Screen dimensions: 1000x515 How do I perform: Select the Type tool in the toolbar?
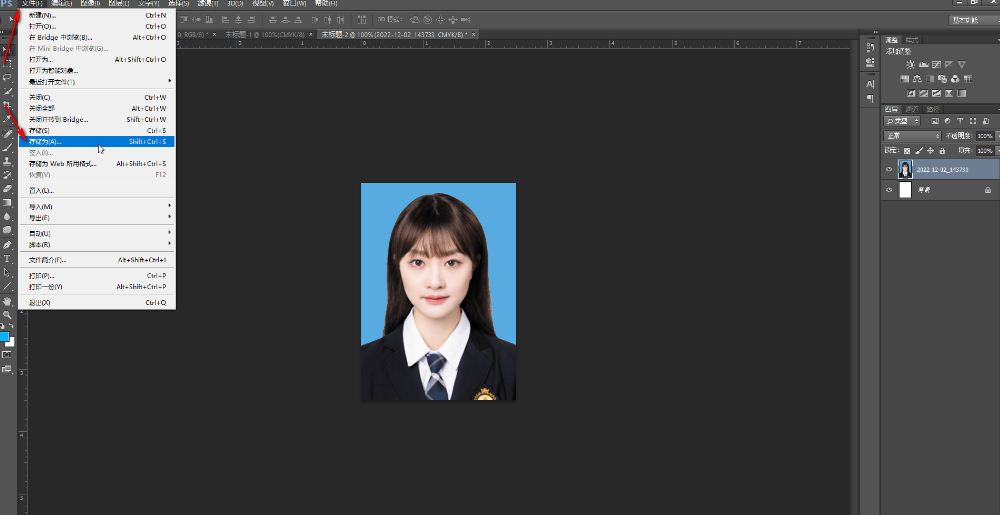coord(7,259)
